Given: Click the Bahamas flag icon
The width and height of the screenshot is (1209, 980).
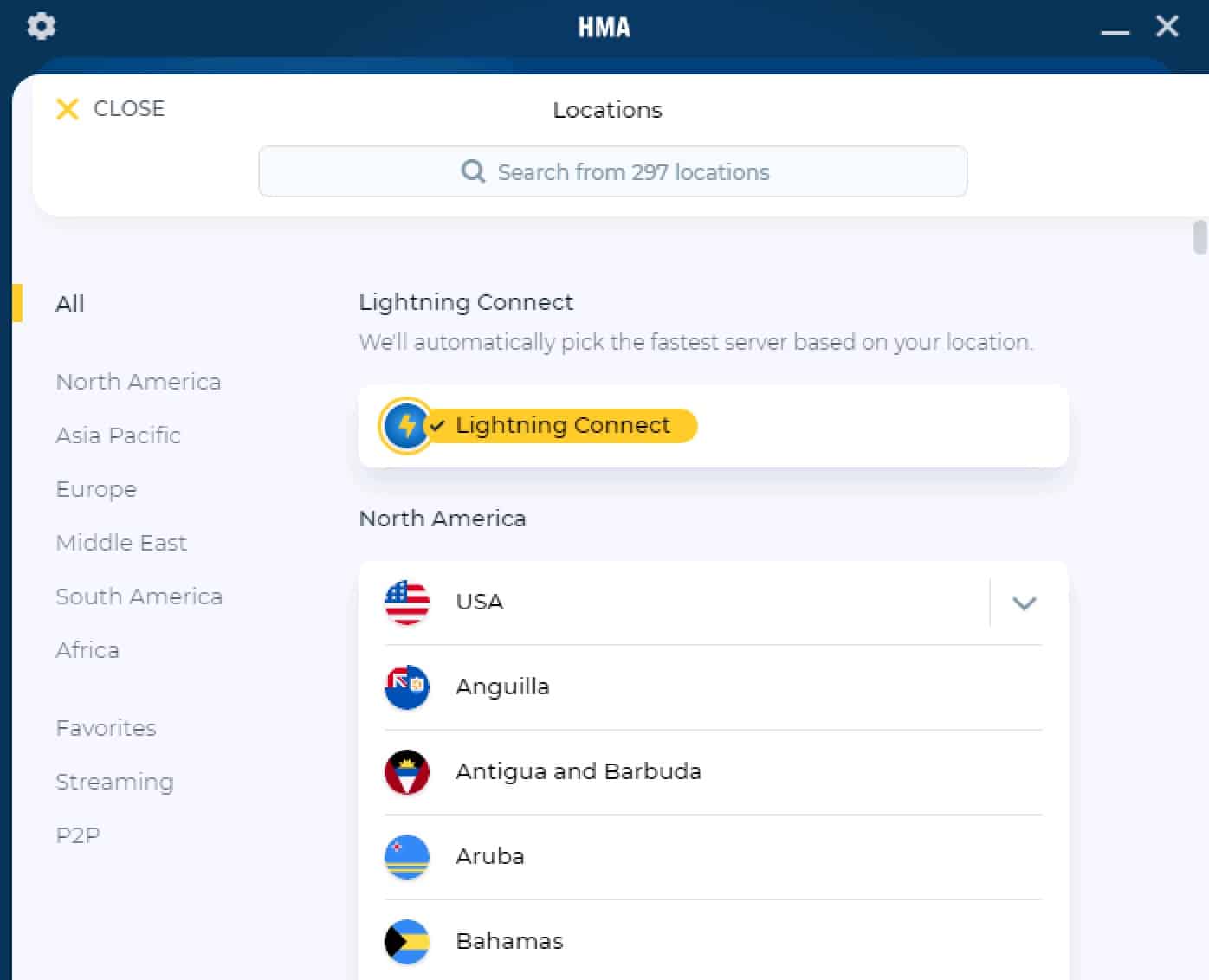Looking at the screenshot, I should [x=406, y=941].
